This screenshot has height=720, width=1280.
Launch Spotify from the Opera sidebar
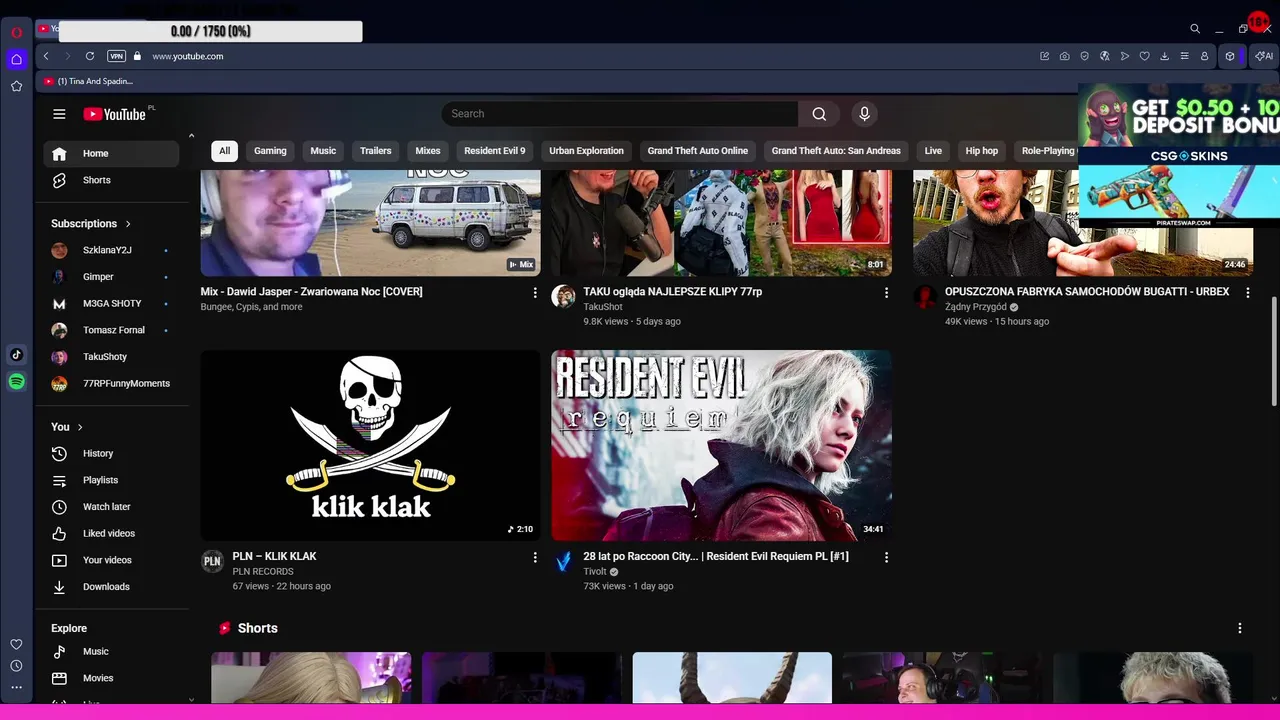point(16,382)
